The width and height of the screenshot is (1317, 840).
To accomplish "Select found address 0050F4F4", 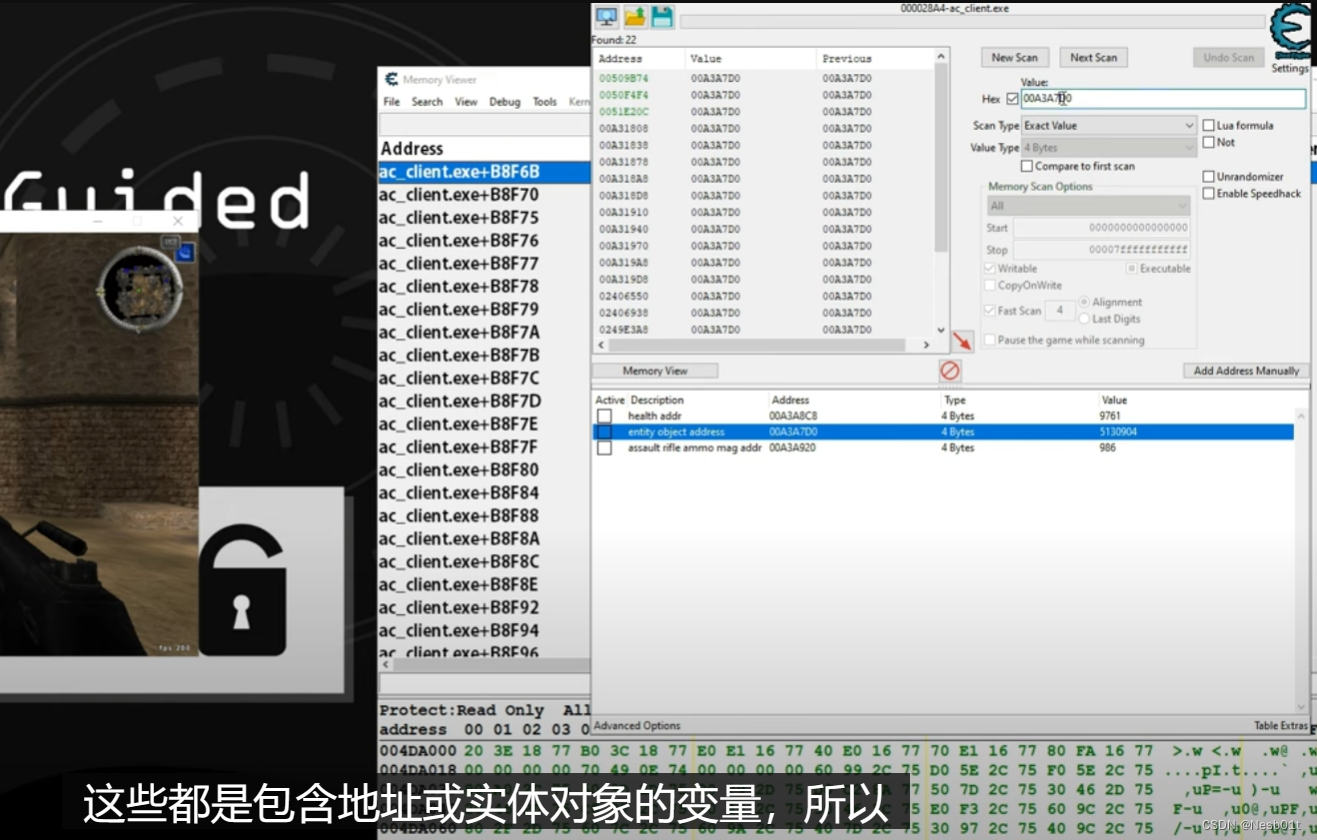I will pos(624,95).
